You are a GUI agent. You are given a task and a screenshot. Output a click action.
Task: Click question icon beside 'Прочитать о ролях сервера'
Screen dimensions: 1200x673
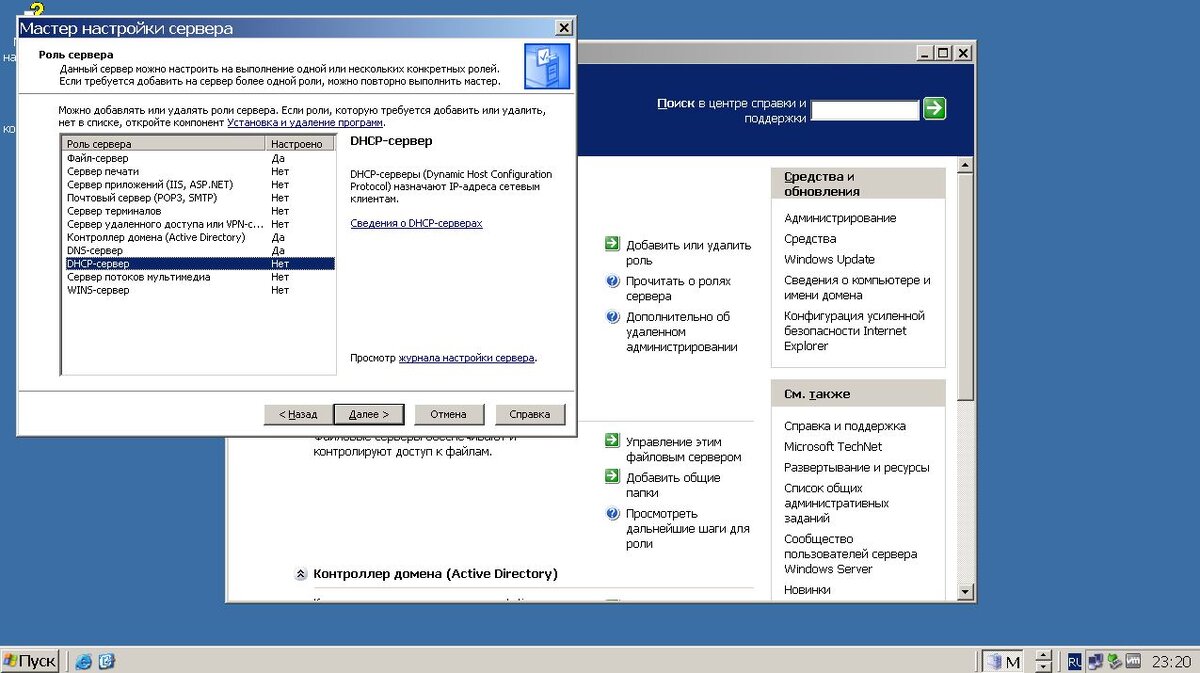tap(613, 281)
